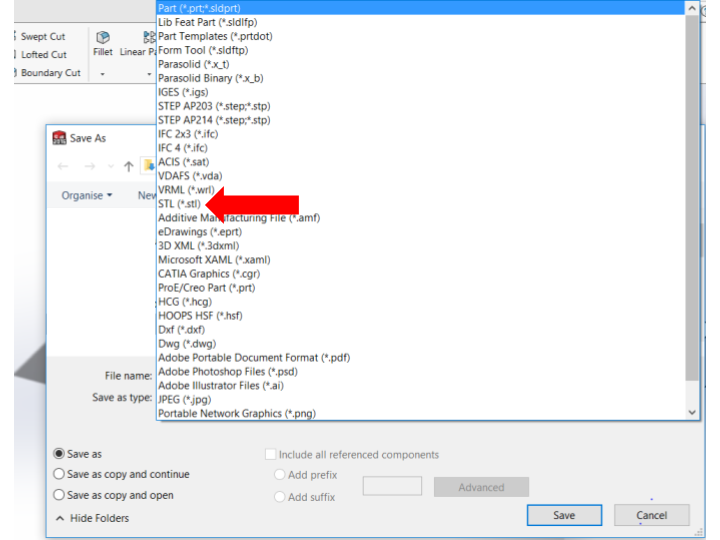Select STEP AP214 format

pos(421,120)
